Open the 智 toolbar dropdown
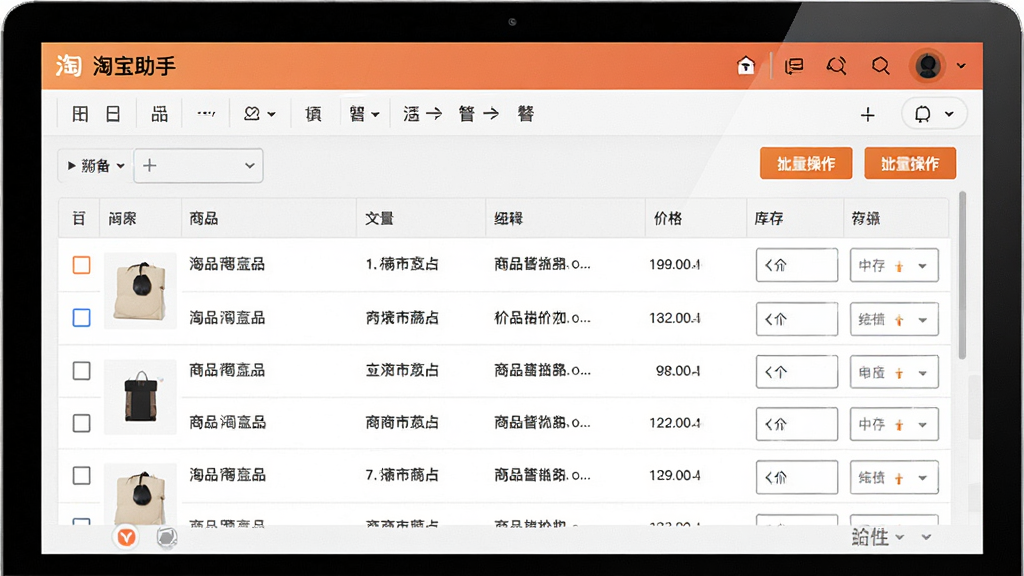This screenshot has width=1024, height=576. [364, 114]
